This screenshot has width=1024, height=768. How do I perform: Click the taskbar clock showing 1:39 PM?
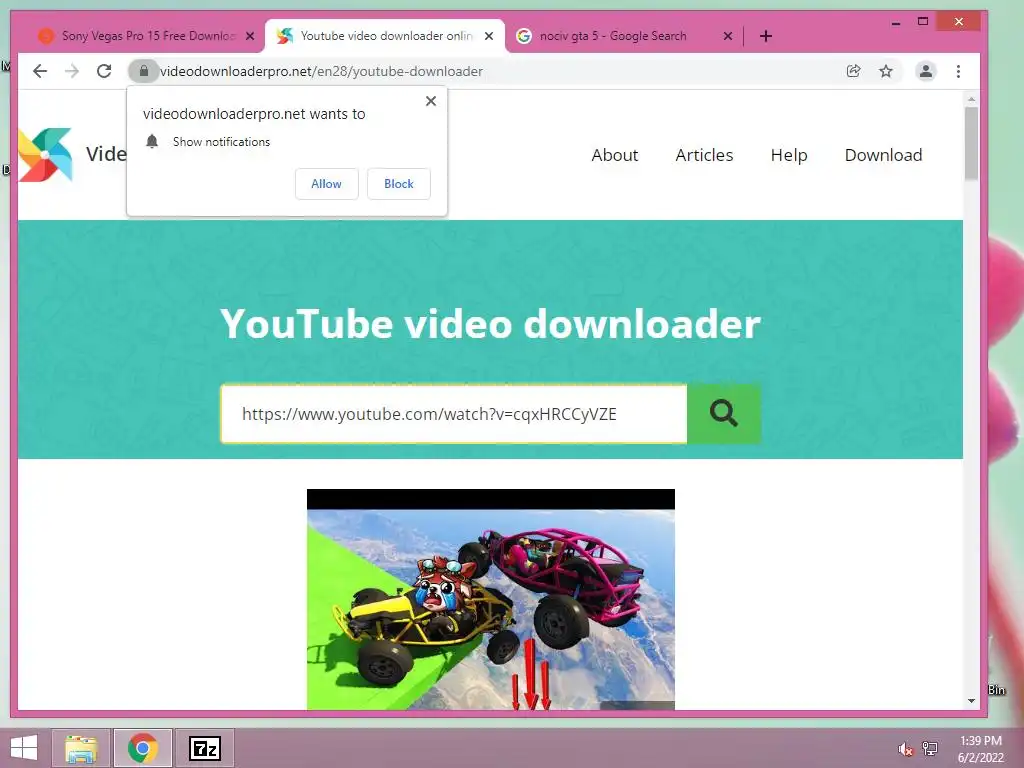(980, 748)
